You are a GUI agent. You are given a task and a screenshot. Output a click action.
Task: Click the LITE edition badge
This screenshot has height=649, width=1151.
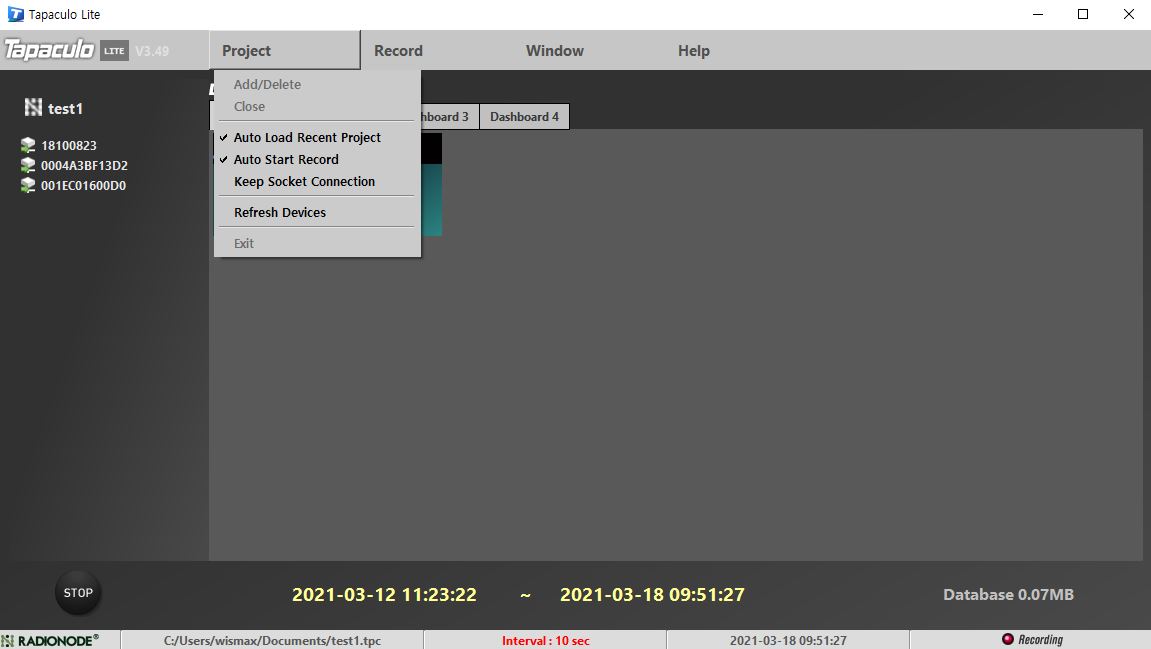[115, 51]
